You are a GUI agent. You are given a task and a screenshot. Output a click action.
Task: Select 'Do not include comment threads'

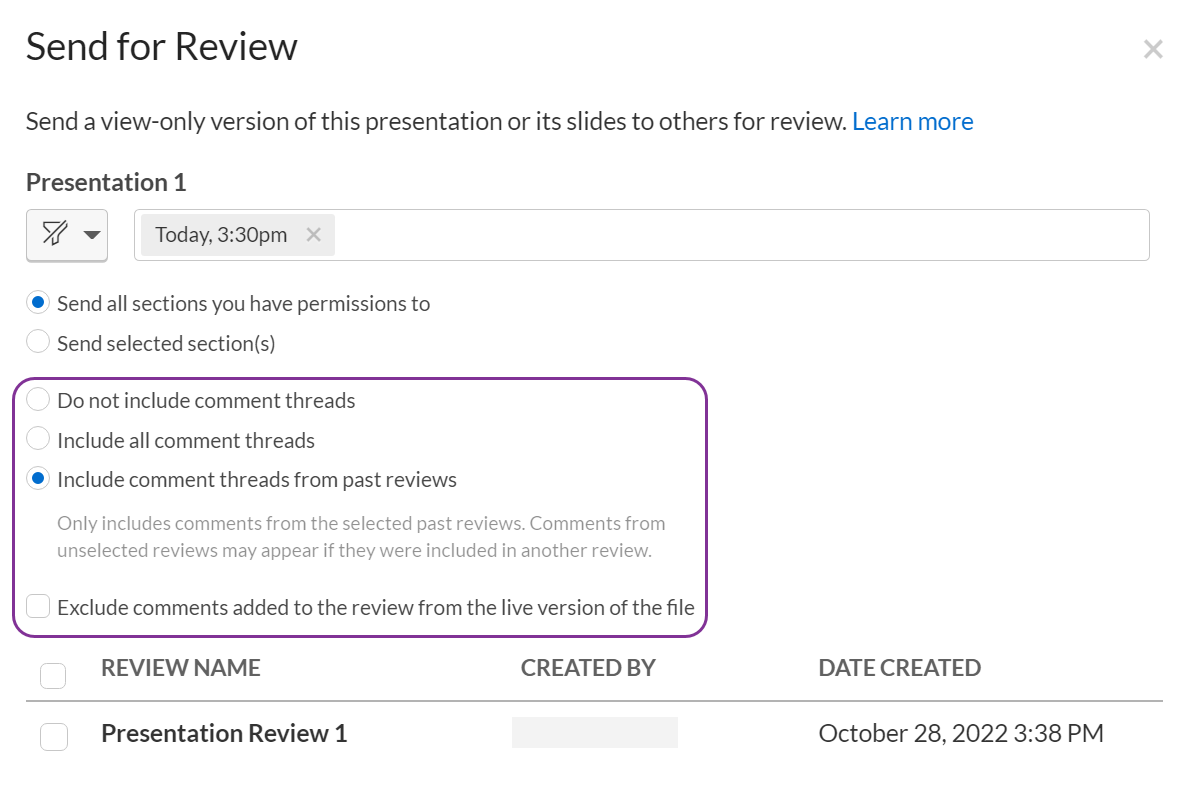coord(37,398)
